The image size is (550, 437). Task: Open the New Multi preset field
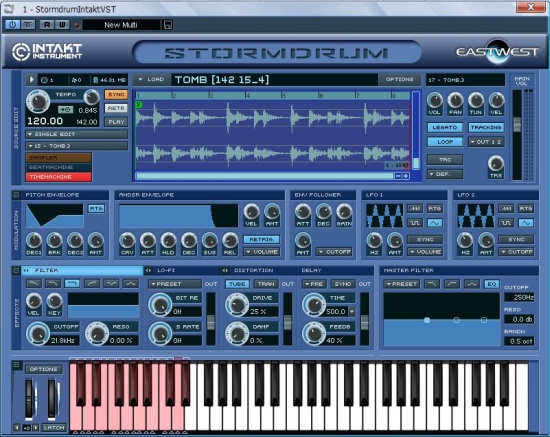point(121,25)
